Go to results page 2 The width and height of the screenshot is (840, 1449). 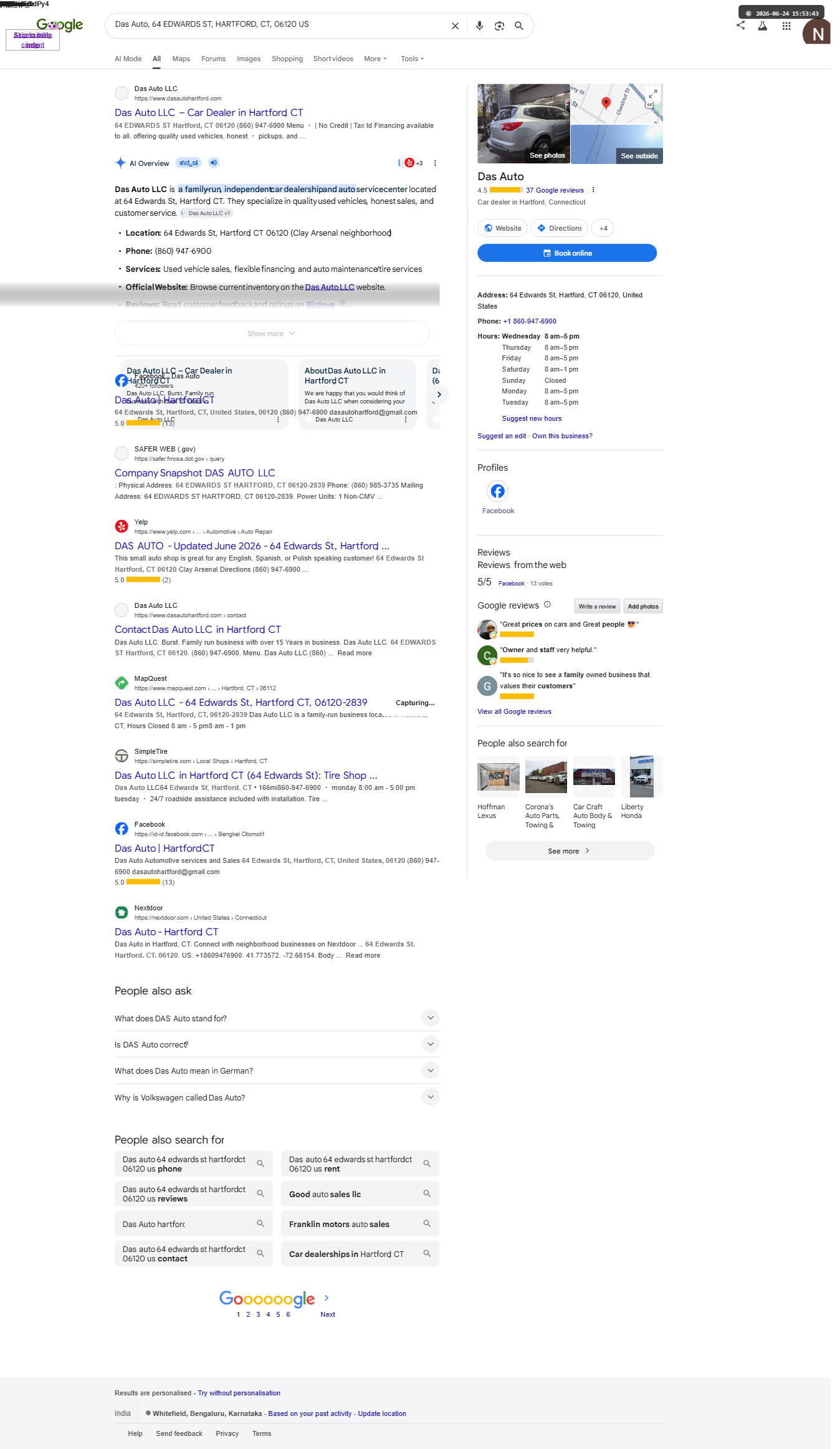pyautogui.click(x=248, y=1314)
